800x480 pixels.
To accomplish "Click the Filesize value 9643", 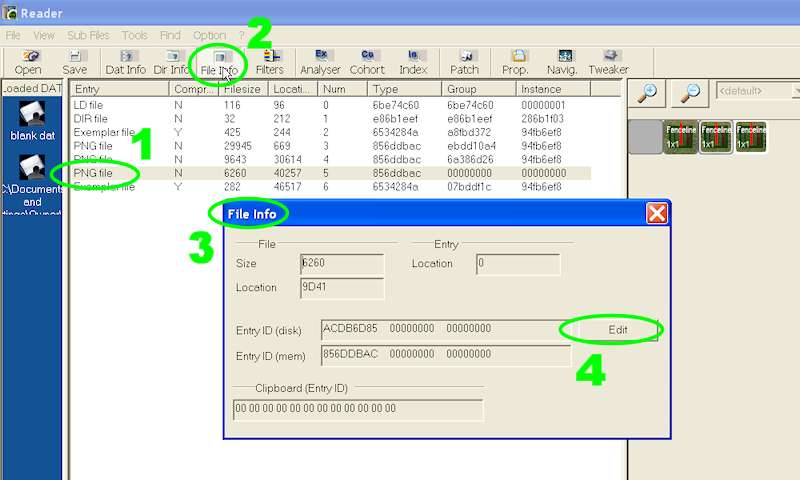I will tap(235, 160).
